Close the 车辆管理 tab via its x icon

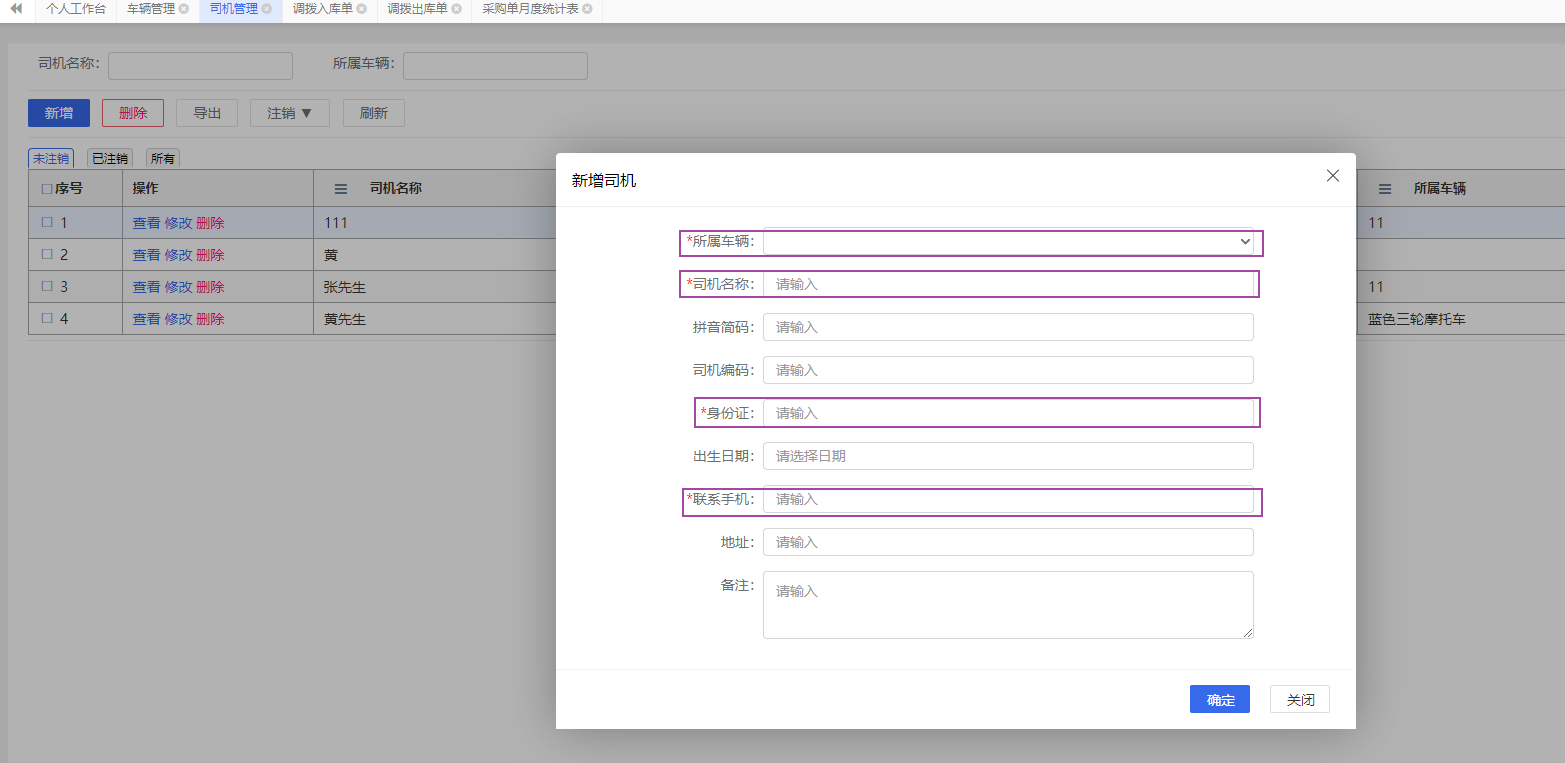click(x=184, y=9)
